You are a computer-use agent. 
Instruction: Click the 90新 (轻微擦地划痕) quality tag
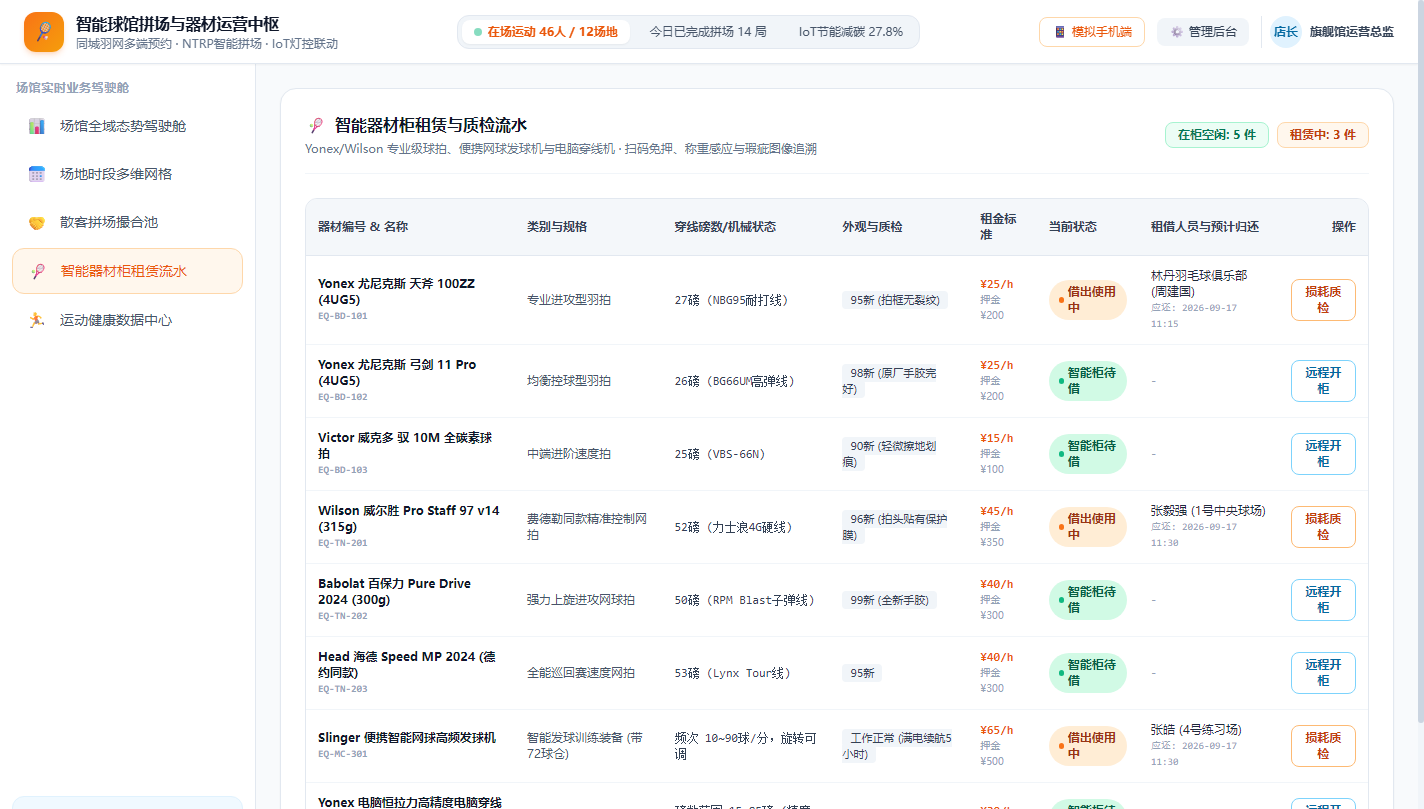tap(892, 454)
